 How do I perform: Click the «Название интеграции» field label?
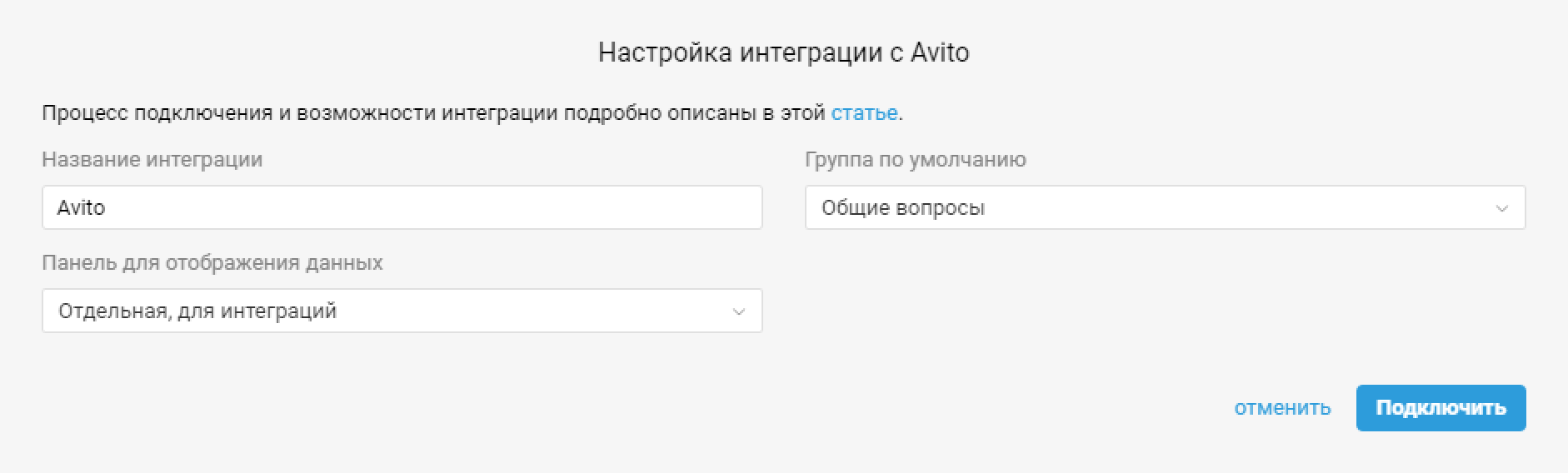pyautogui.click(x=152, y=160)
